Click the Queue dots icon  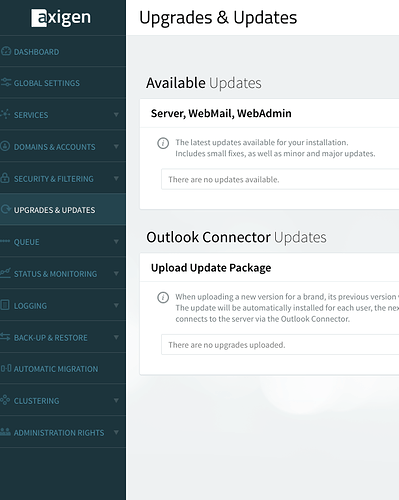pos(5,241)
